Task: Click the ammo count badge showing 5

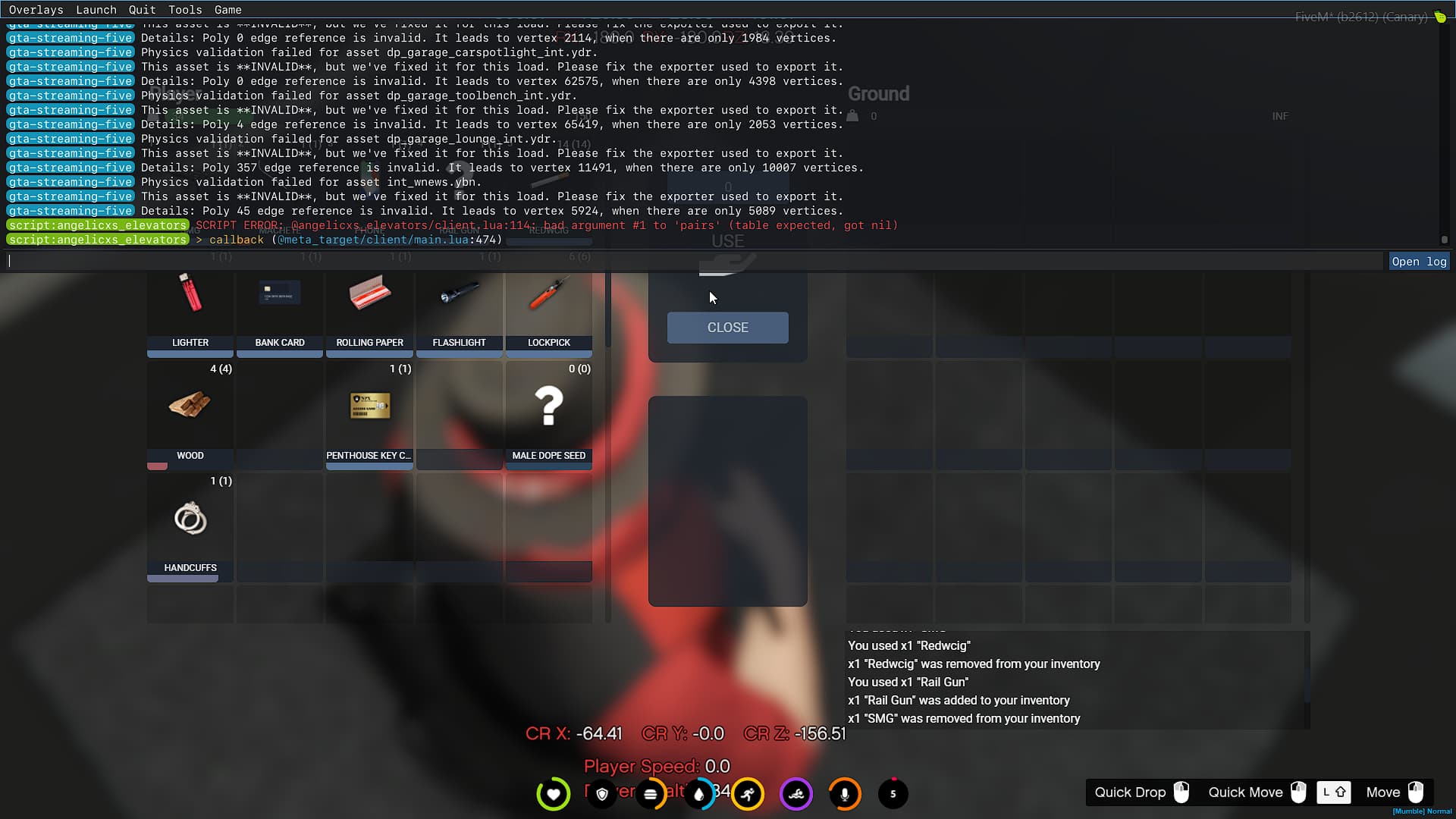Action: tap(893, 794)
